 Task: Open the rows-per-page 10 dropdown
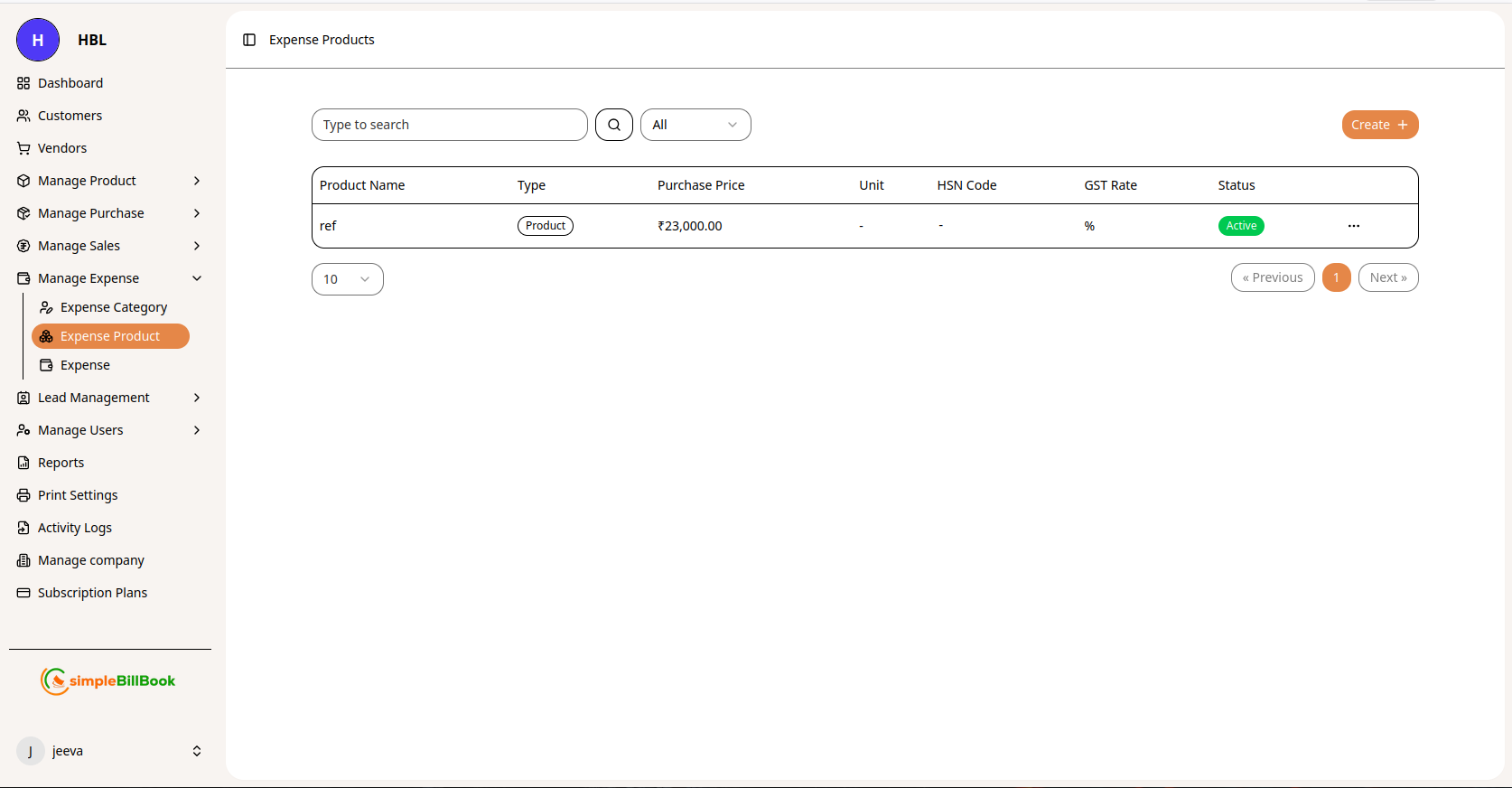(347, 279)
